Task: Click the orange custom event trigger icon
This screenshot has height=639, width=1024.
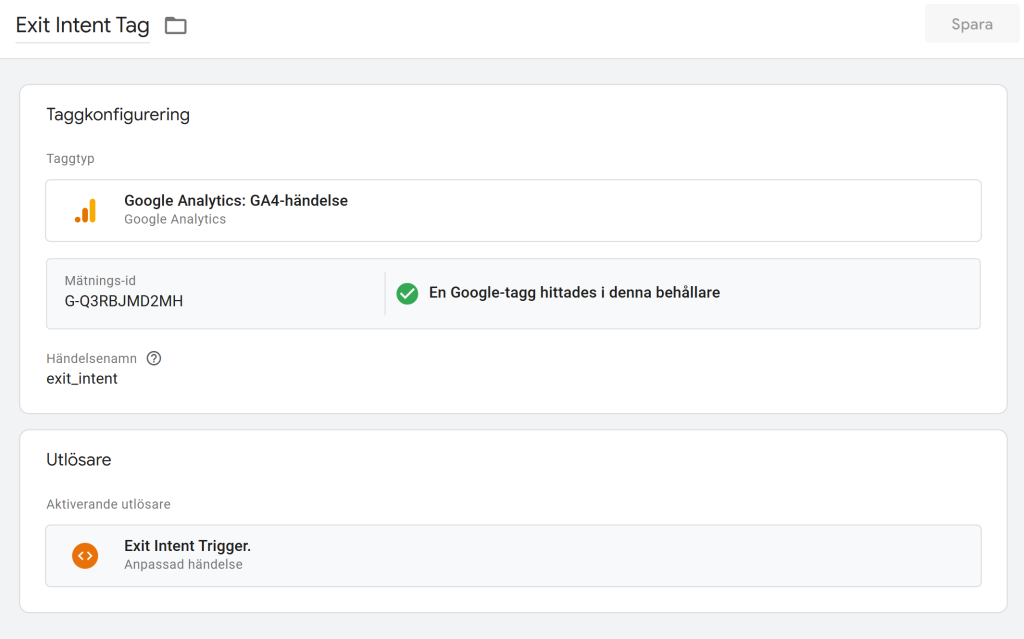Action: click(x=85, y=555)
